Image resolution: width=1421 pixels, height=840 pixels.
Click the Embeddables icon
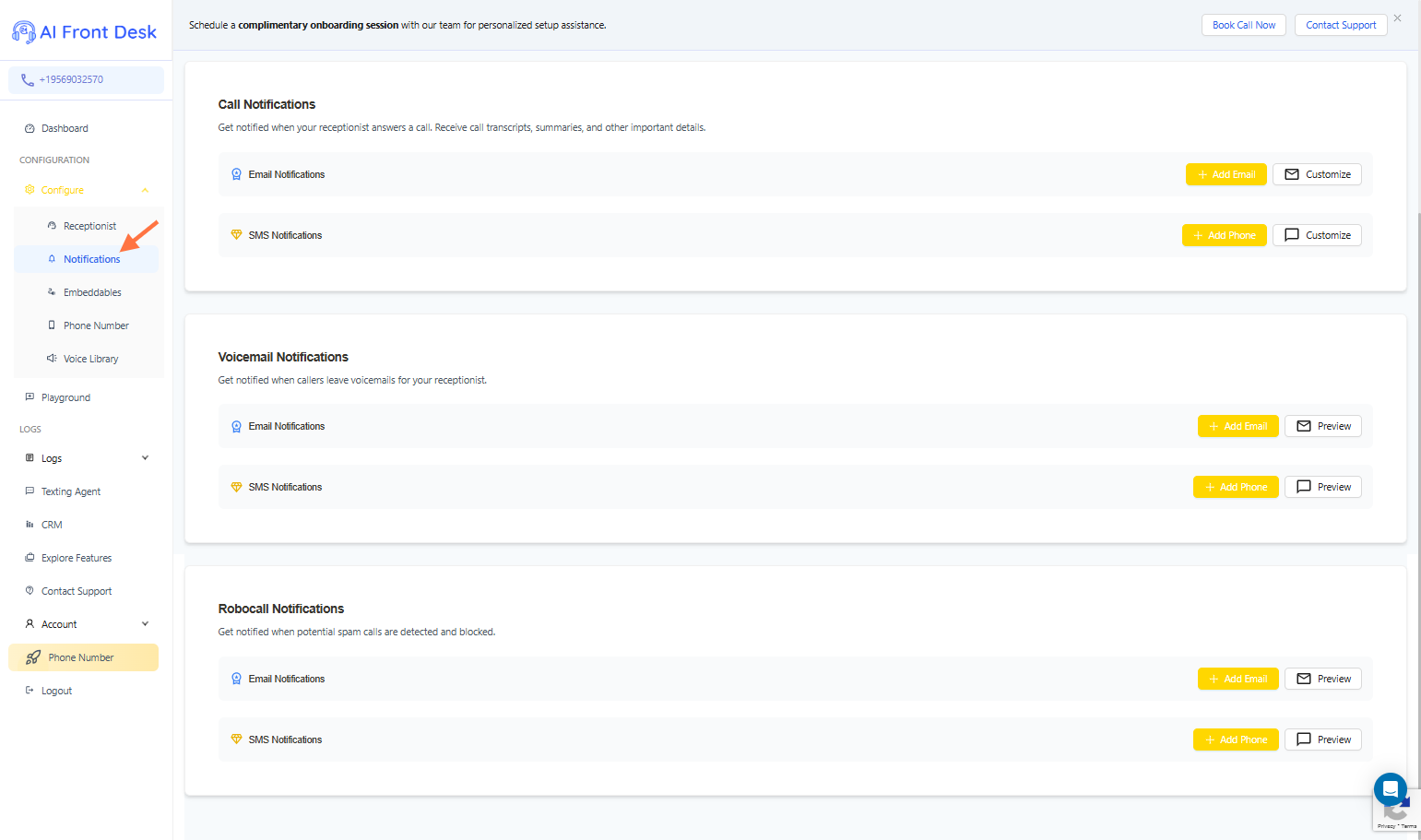click(52, 292)
